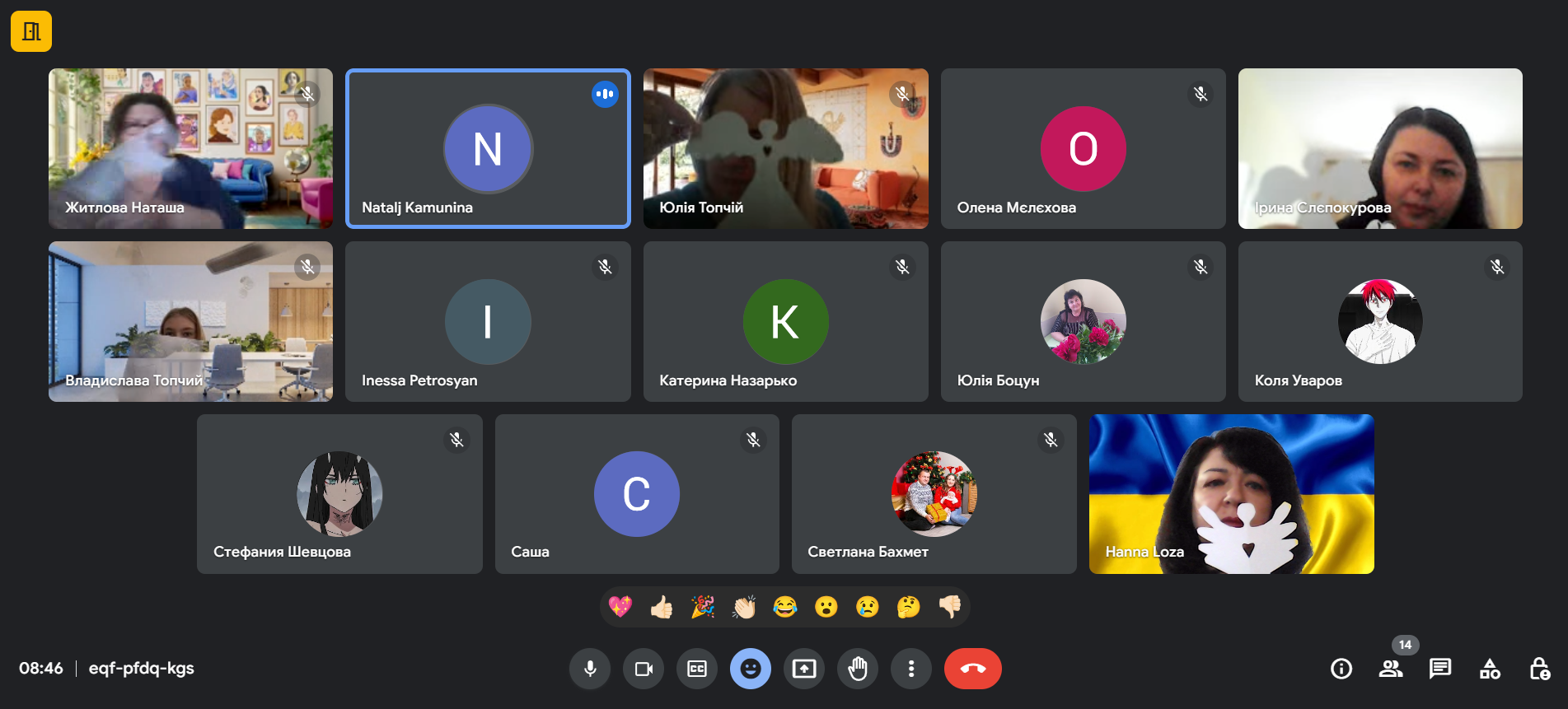Show the participants list panel
The image size is (1568, 709).
(1391, 669)
